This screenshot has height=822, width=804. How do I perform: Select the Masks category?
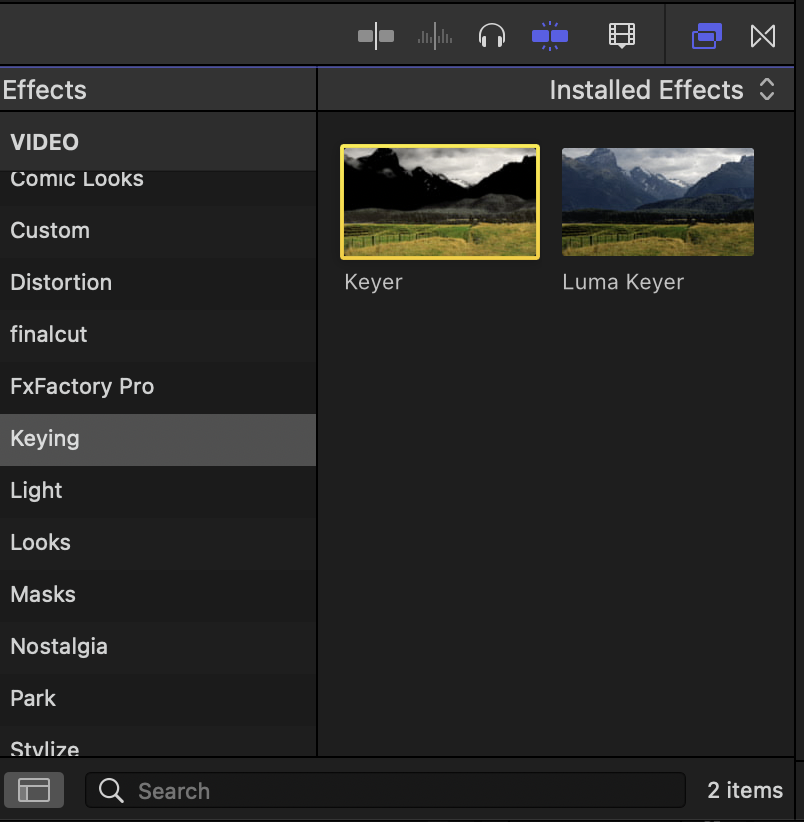click(158, 594)
